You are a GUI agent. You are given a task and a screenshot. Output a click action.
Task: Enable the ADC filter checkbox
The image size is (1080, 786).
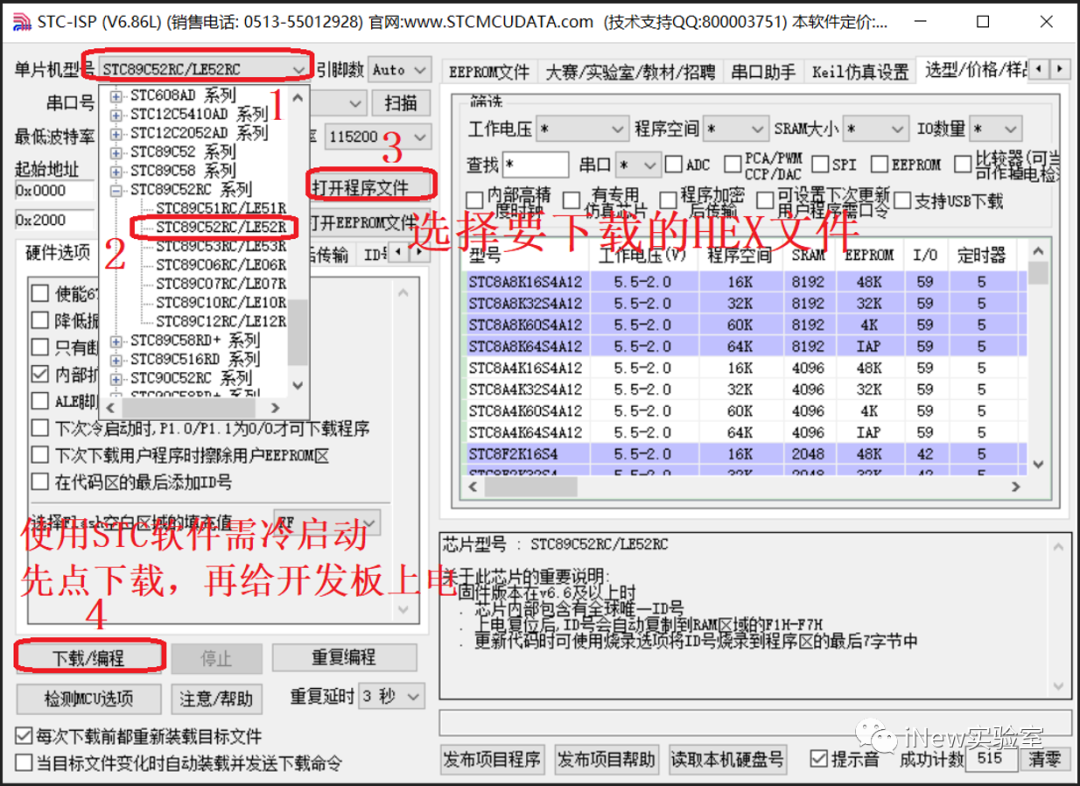674,165
